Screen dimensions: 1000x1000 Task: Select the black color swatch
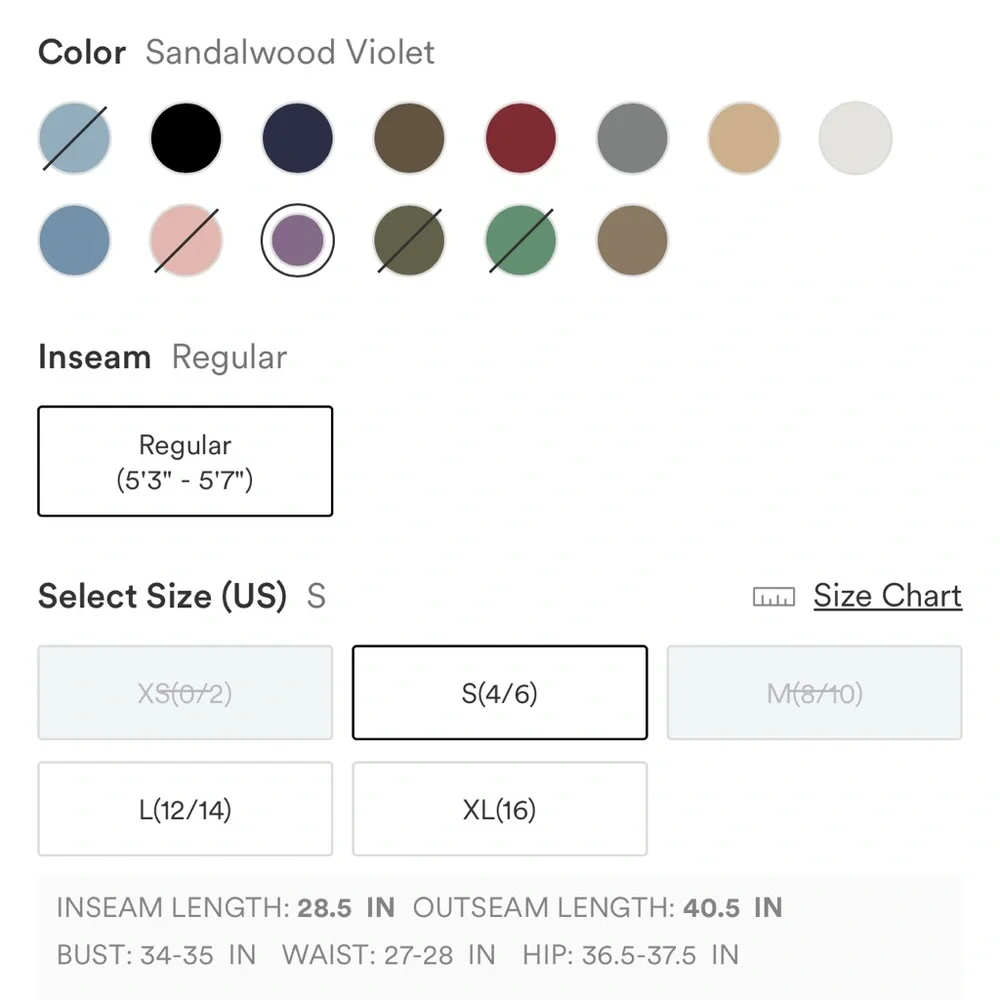pyautogui.click(x=186, y=138)
